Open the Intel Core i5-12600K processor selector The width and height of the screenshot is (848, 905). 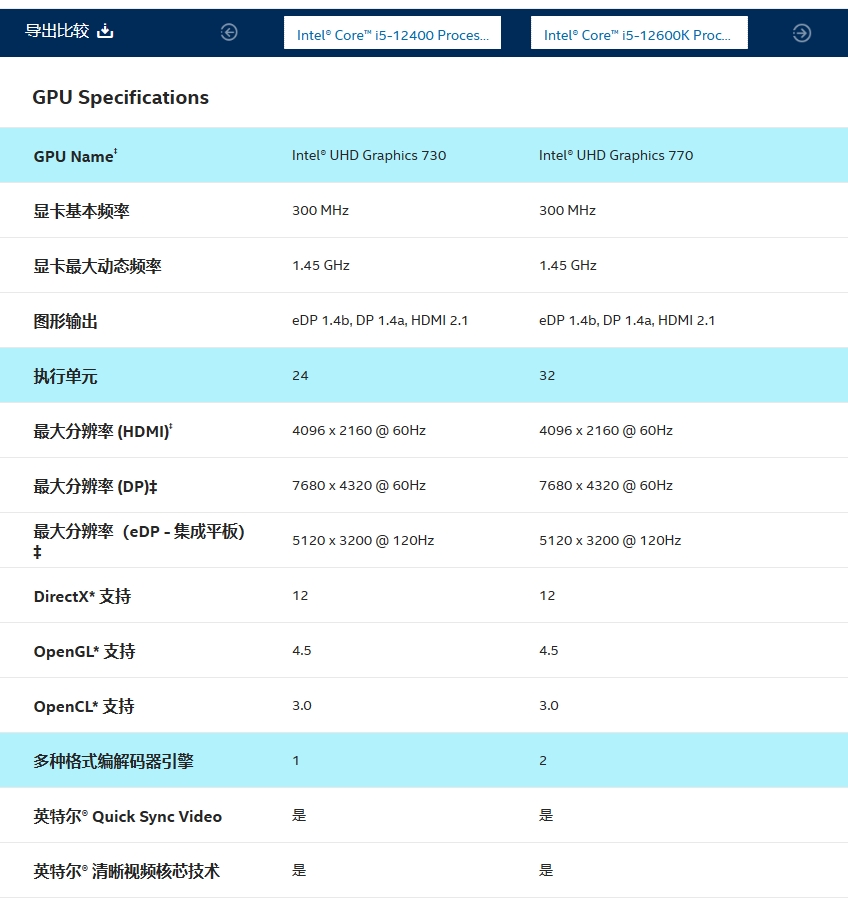tap(639, 32)
